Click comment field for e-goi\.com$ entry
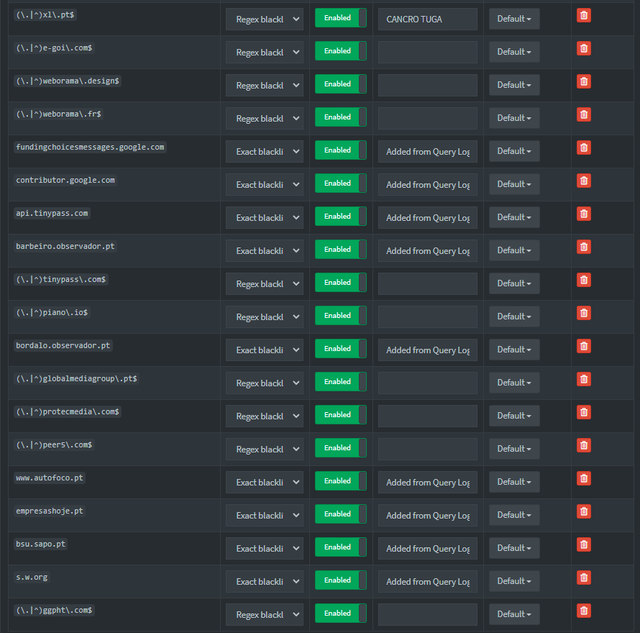Screen dimensions: 640x633 coord(428,52)
